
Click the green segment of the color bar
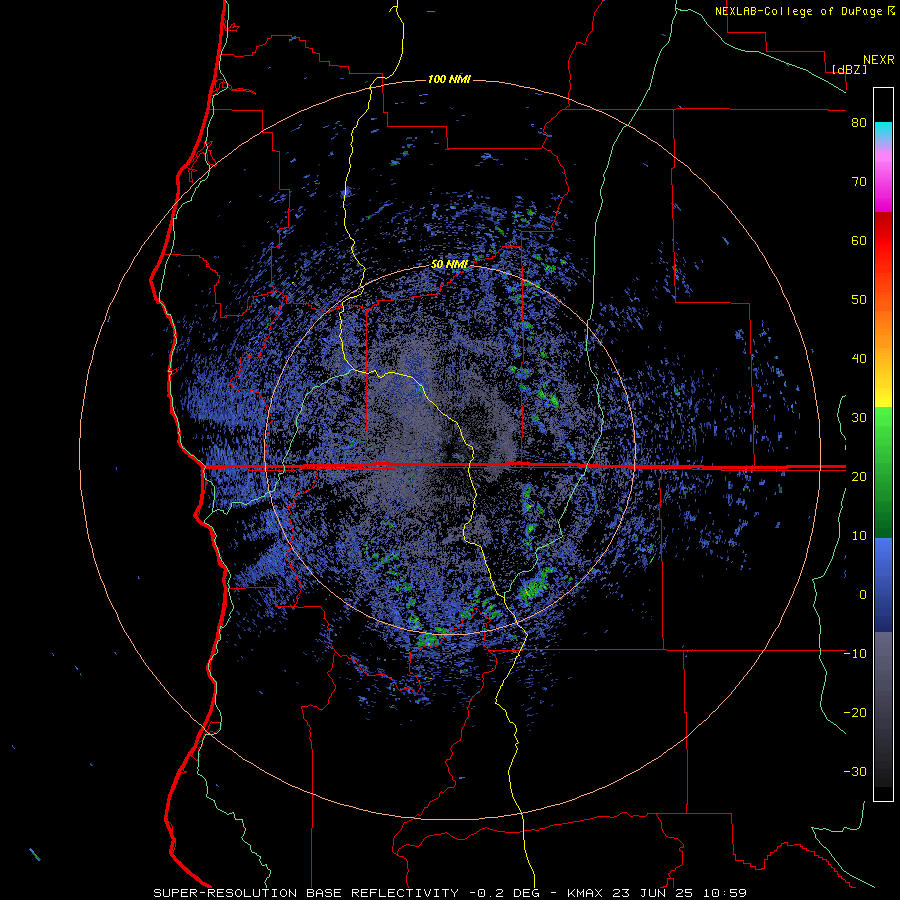click(x=883, y=472)
